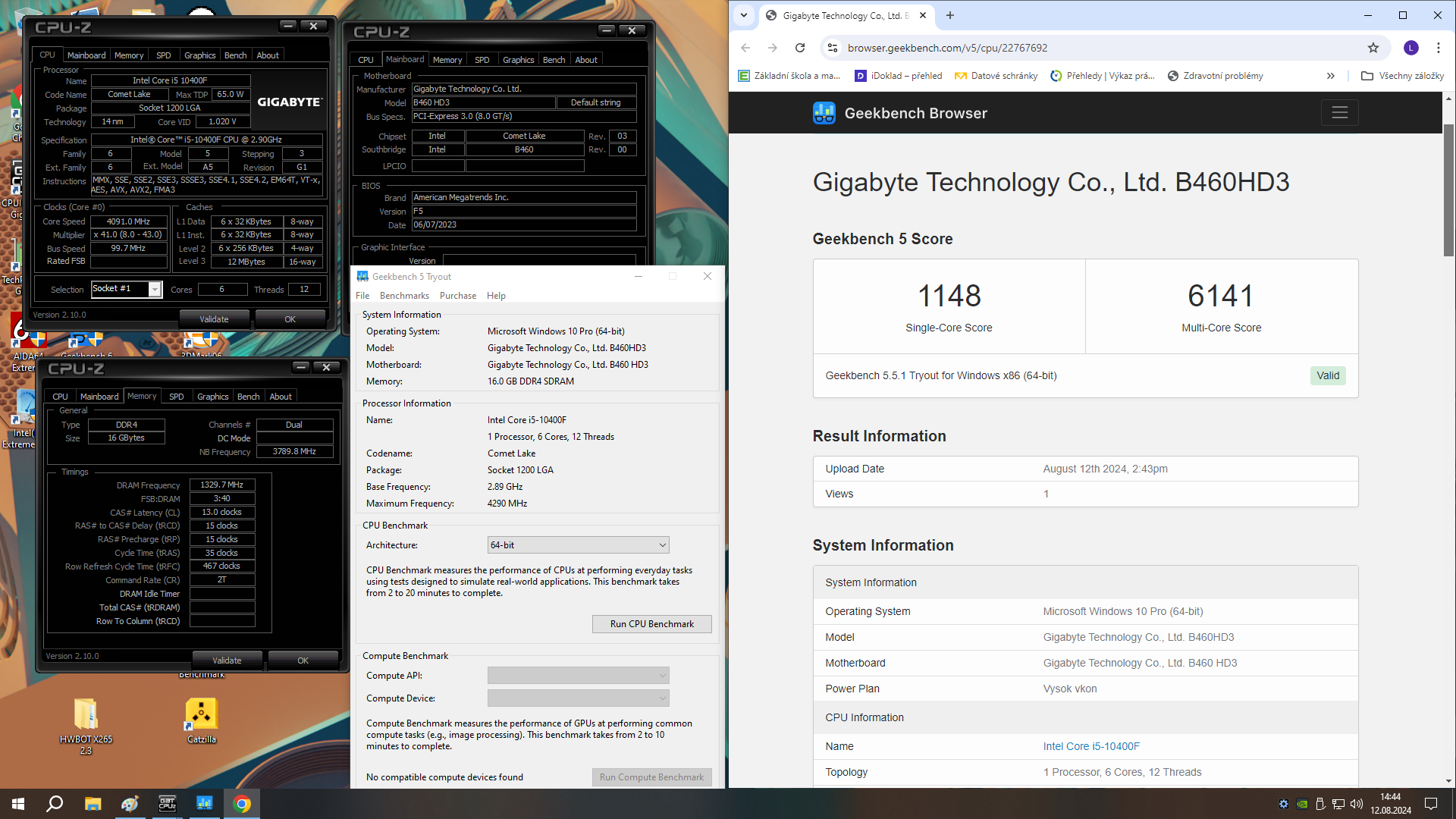Open the Všechny záložky bookmarks folder
The image size is (1456, 819).
point(1402,76)
